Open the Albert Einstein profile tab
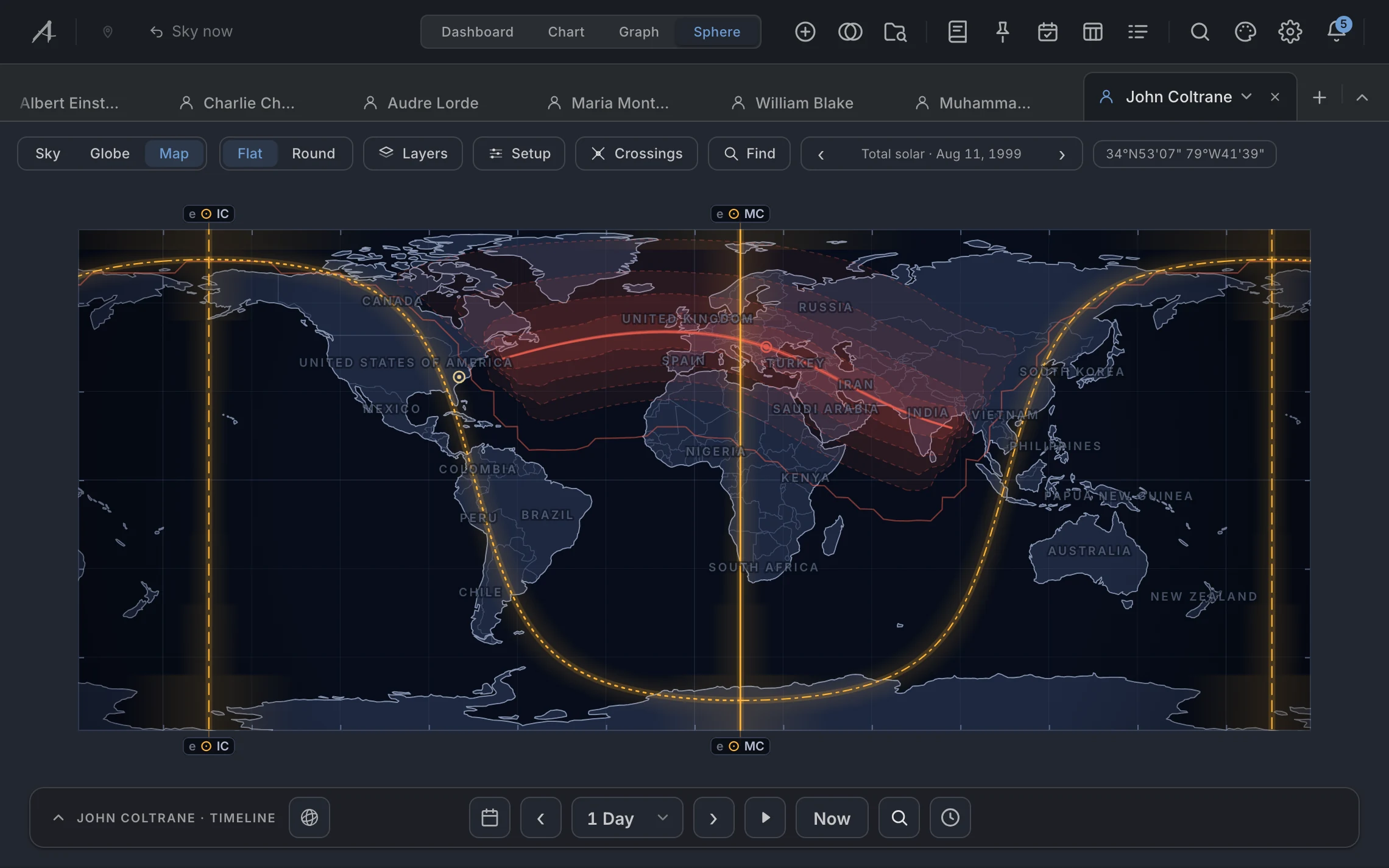This screenshot has height=868, width=1389. (69, 103)
